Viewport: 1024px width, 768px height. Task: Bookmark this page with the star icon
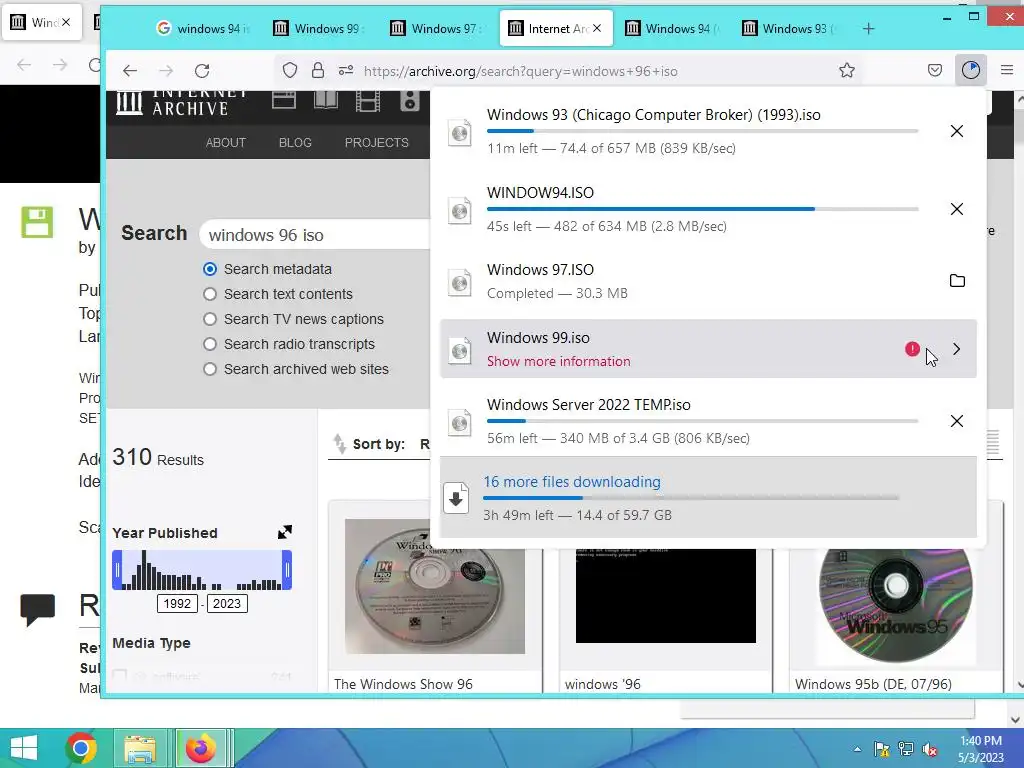[x=846, y=70]
